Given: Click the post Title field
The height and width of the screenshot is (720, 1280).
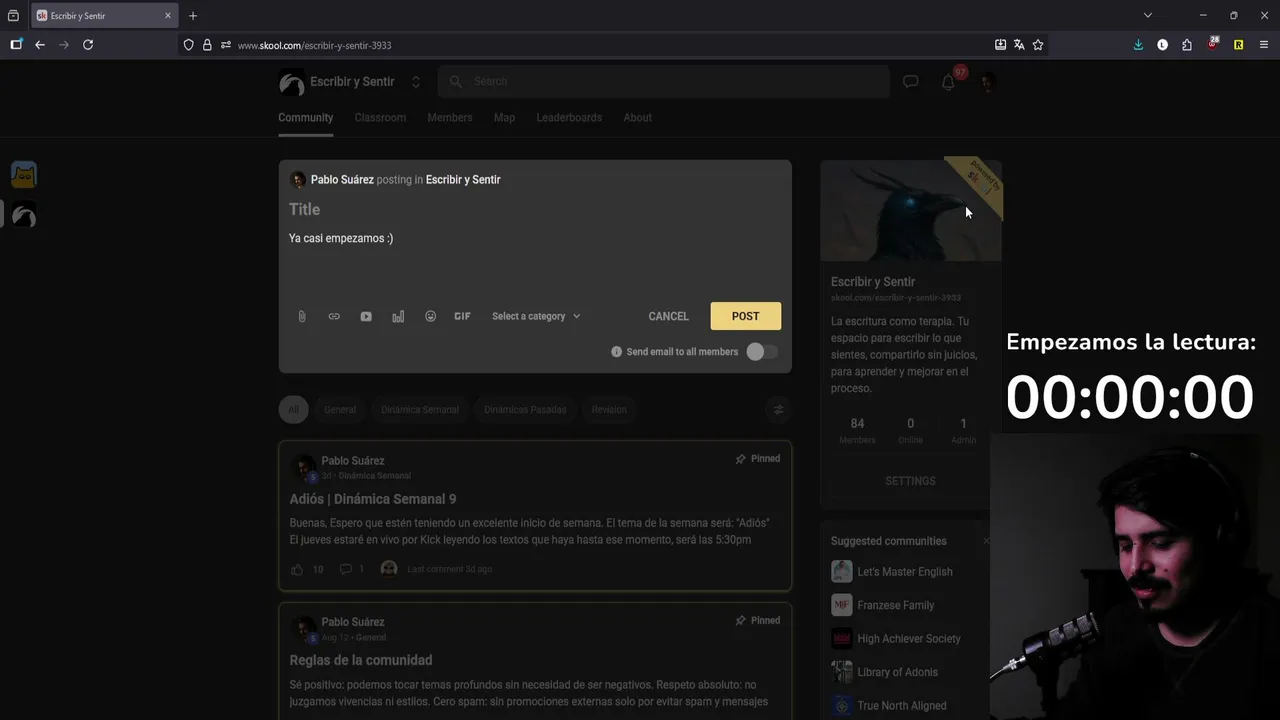Looking at the screenshot, I should (535, 209).
